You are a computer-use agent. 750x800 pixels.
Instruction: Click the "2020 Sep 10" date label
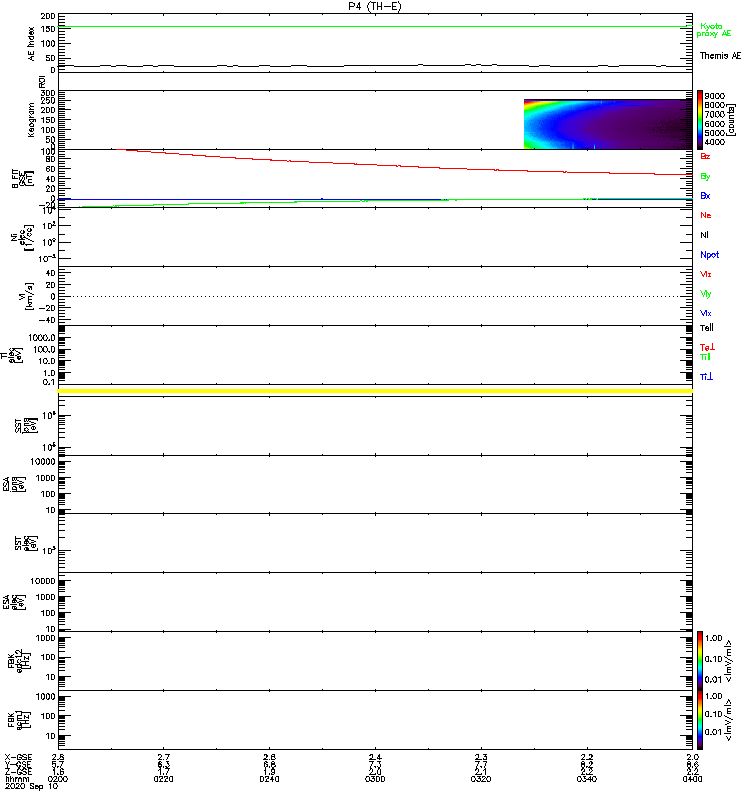[31, 787]
